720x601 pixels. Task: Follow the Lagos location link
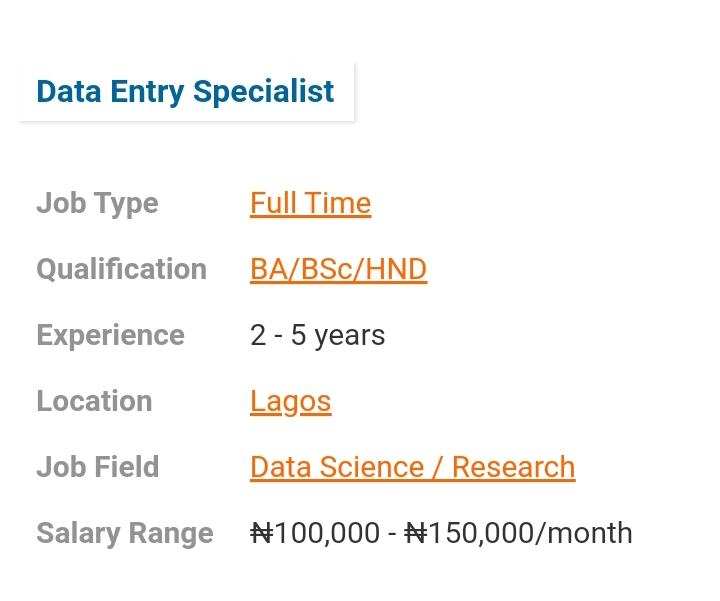[290, 401]
